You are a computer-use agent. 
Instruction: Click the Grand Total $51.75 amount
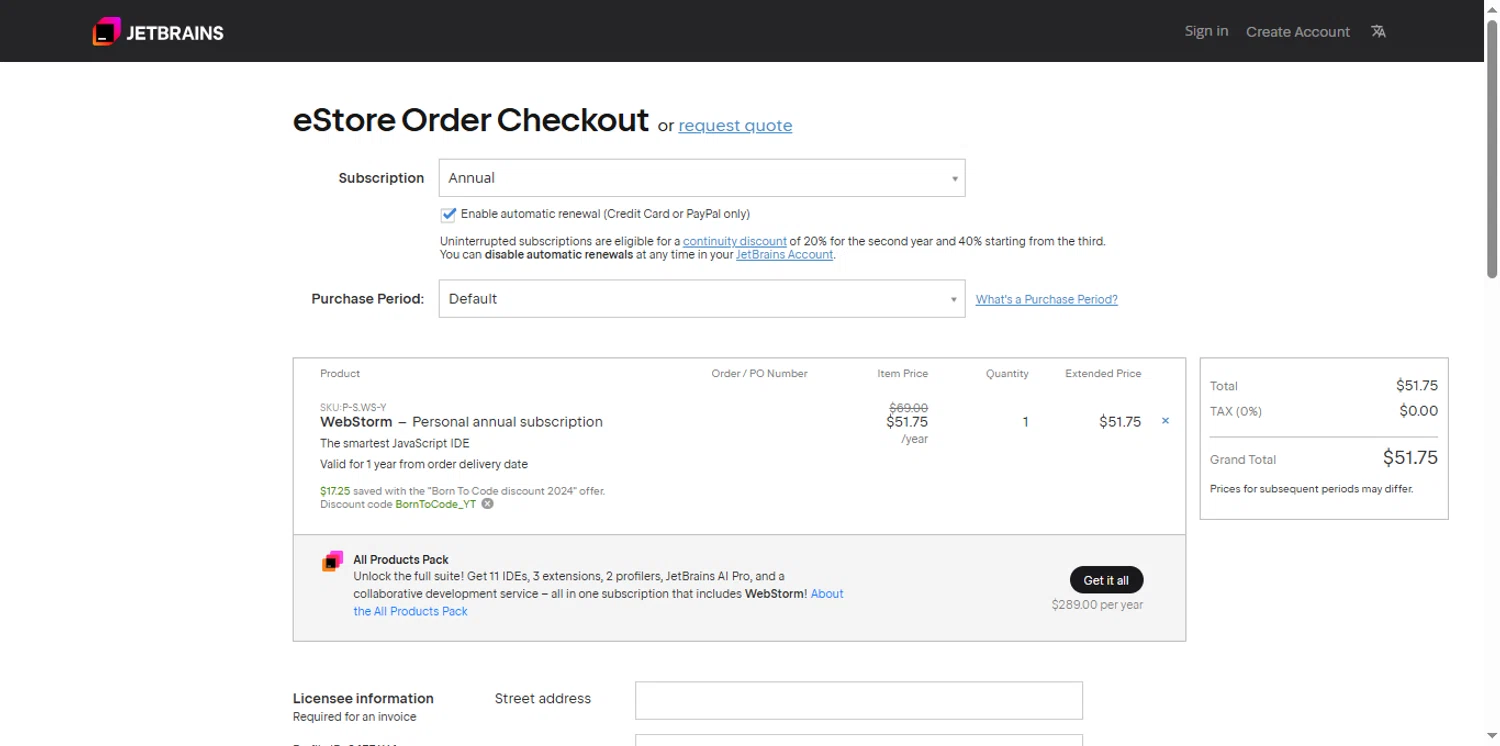click(1410, 458)
